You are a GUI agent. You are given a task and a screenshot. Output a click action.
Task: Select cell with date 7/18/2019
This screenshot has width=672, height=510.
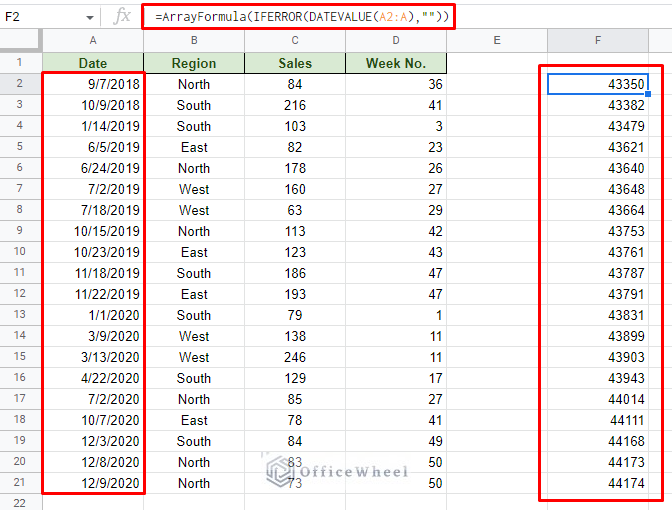93,210
